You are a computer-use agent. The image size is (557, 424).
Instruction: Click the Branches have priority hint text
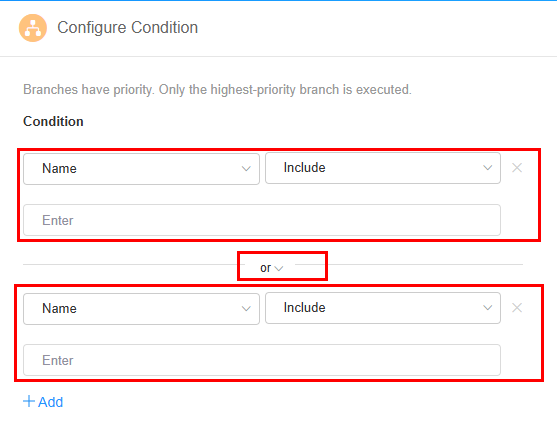click(217, 89)
